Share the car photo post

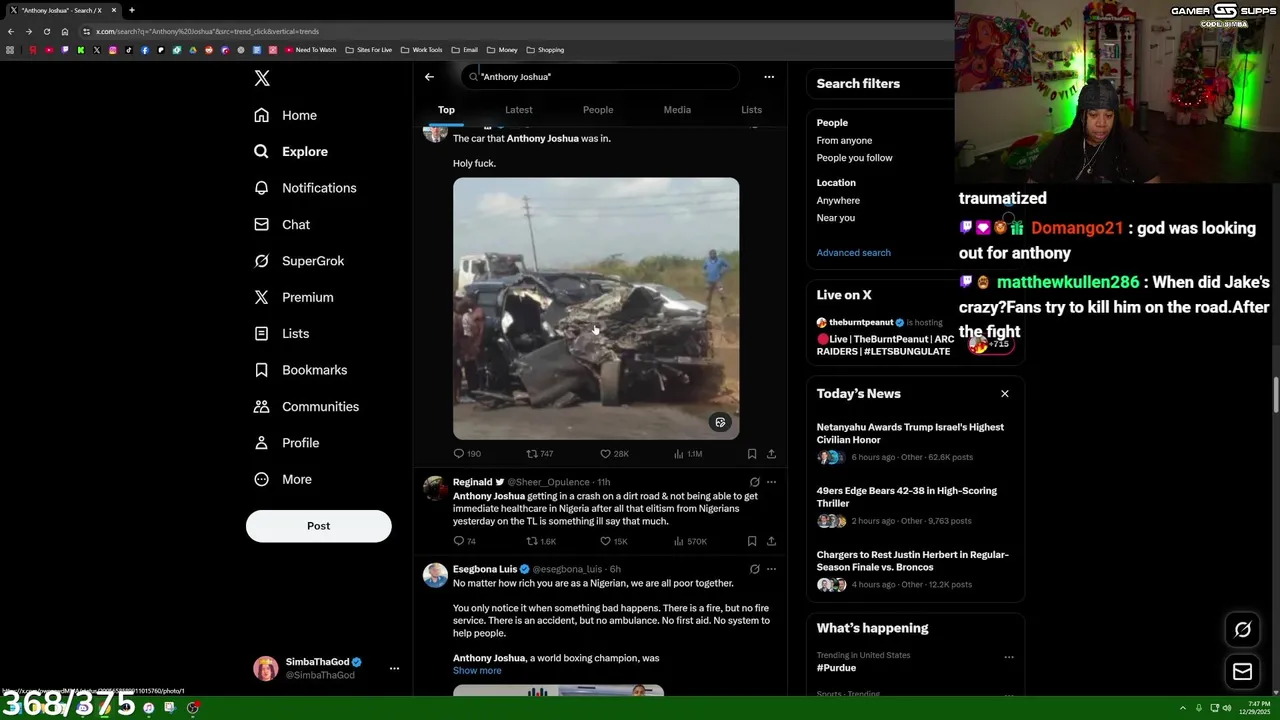[x=771, y=454]
